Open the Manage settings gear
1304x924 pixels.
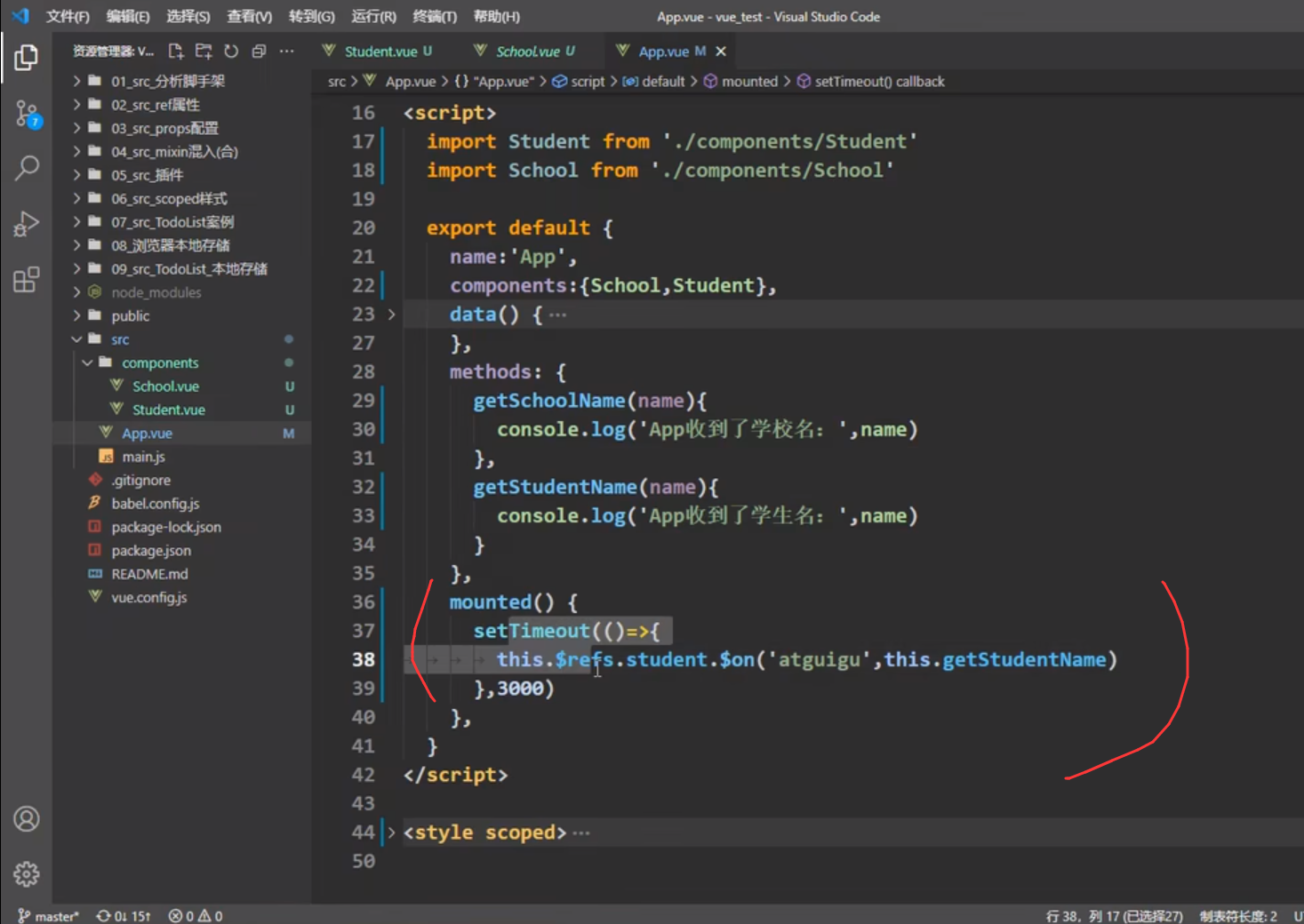click(27, 874)
